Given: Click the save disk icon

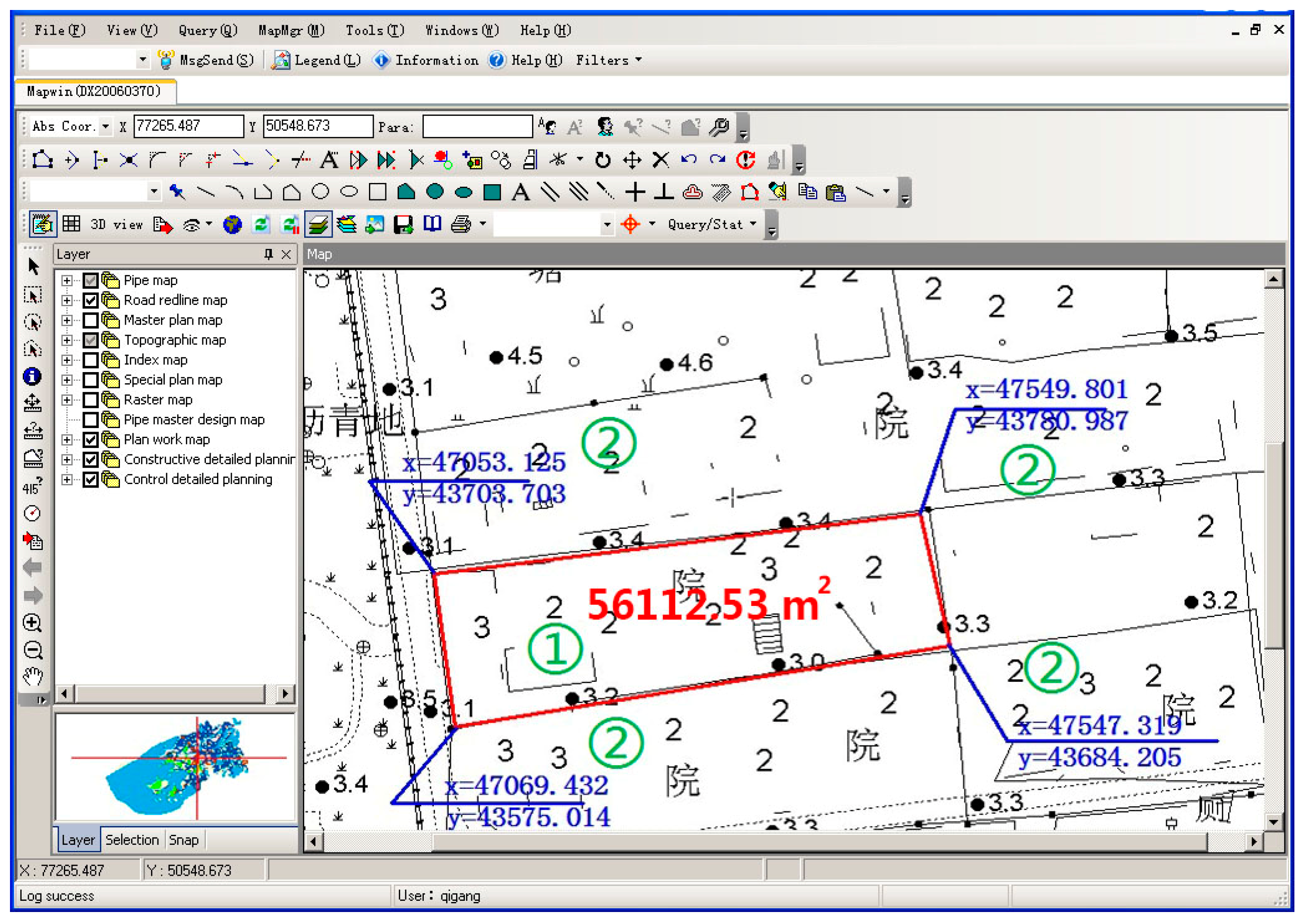Looking at the screenshot, I should pos(403,225).
